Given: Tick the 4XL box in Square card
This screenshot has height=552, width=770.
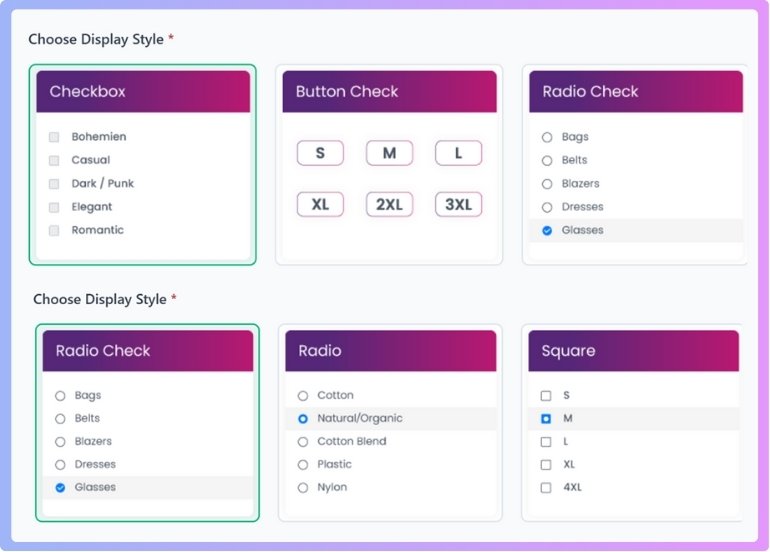Looking at the screenshot, I should 546,488.
